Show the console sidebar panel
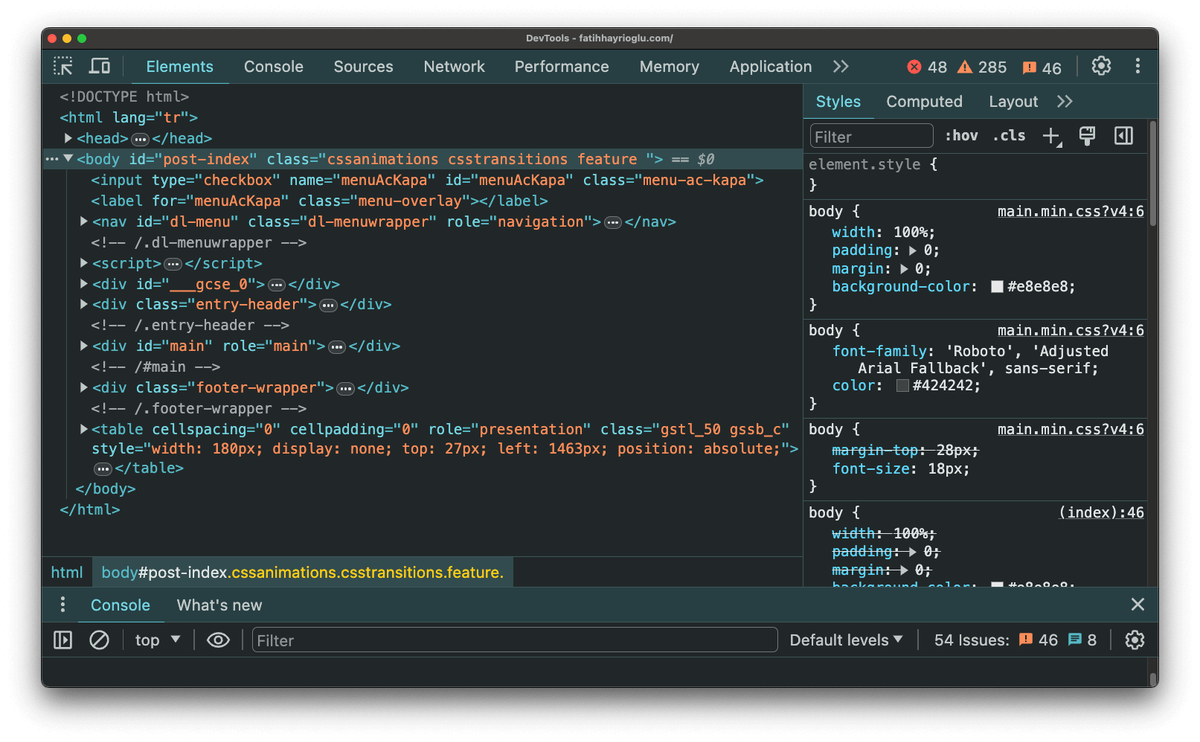Viewport: 1200px width, 742px height. (x=63, y=640)
